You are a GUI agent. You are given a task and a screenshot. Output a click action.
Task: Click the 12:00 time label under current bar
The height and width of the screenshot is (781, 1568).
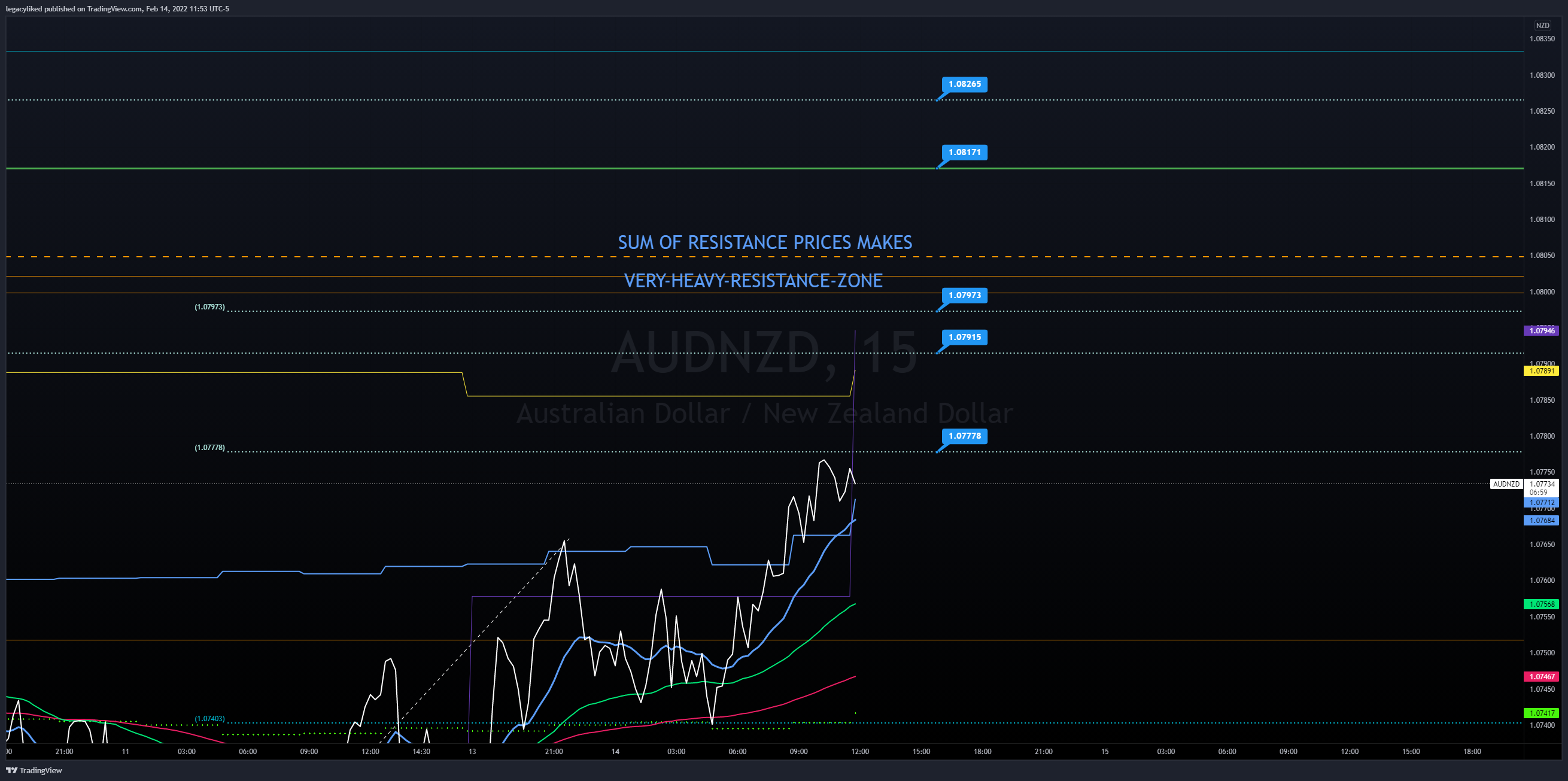859,752
